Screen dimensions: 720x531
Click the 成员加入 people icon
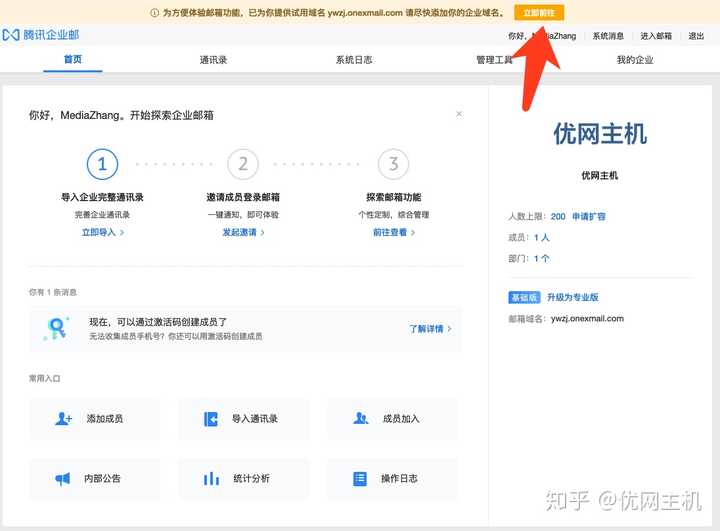coord(360,418)
